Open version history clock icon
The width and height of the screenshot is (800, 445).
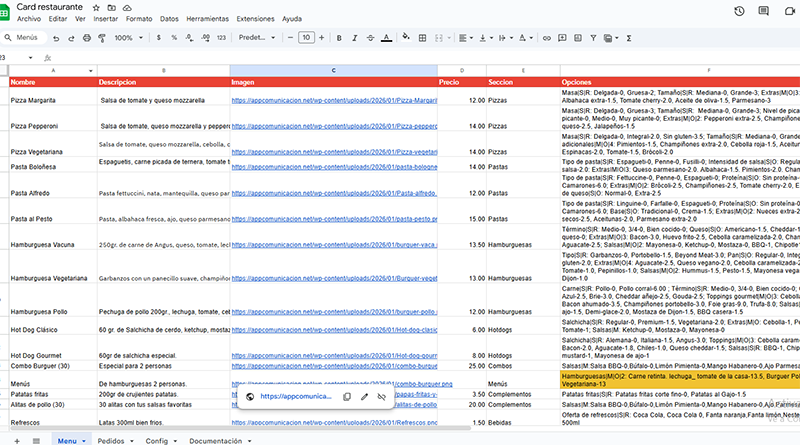coord(738,11)
